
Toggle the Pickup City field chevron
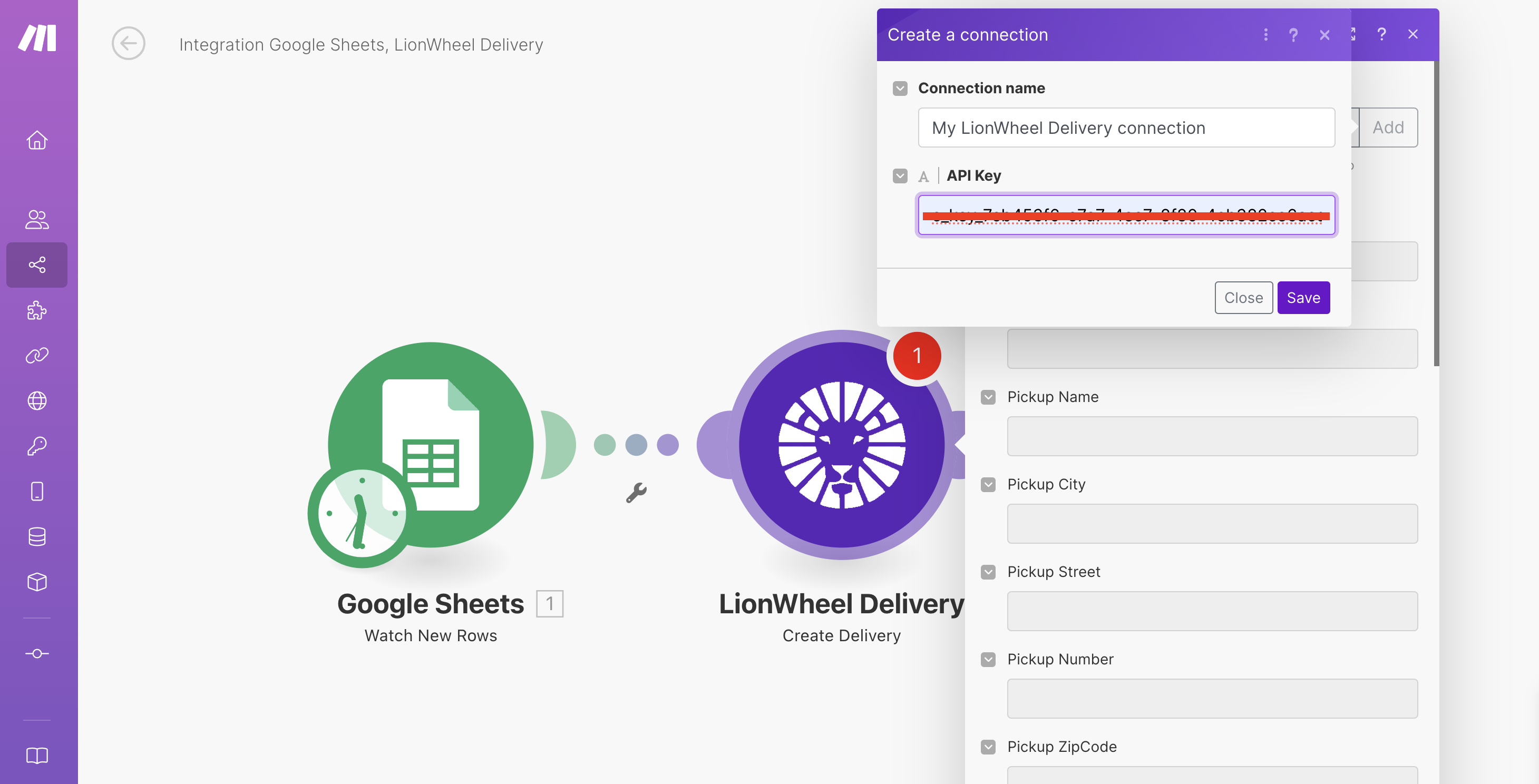pos(988,485)
